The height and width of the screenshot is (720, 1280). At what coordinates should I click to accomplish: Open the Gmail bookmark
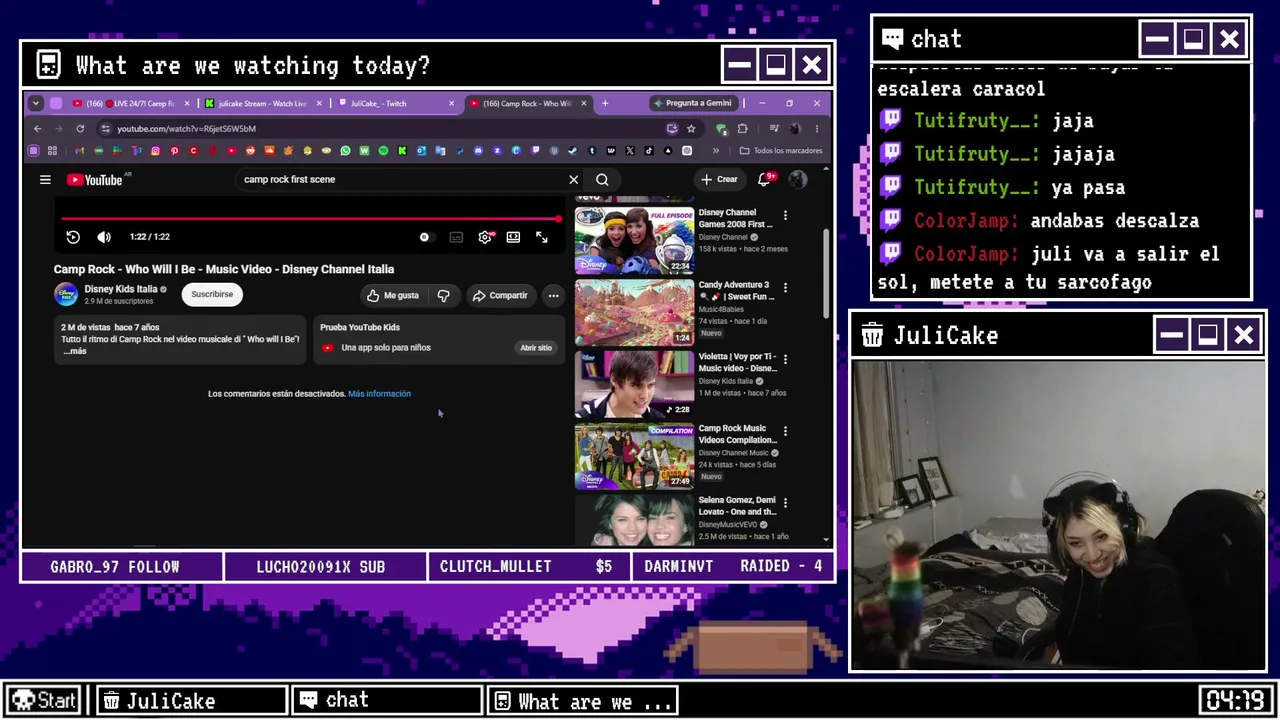coord(79,151)
